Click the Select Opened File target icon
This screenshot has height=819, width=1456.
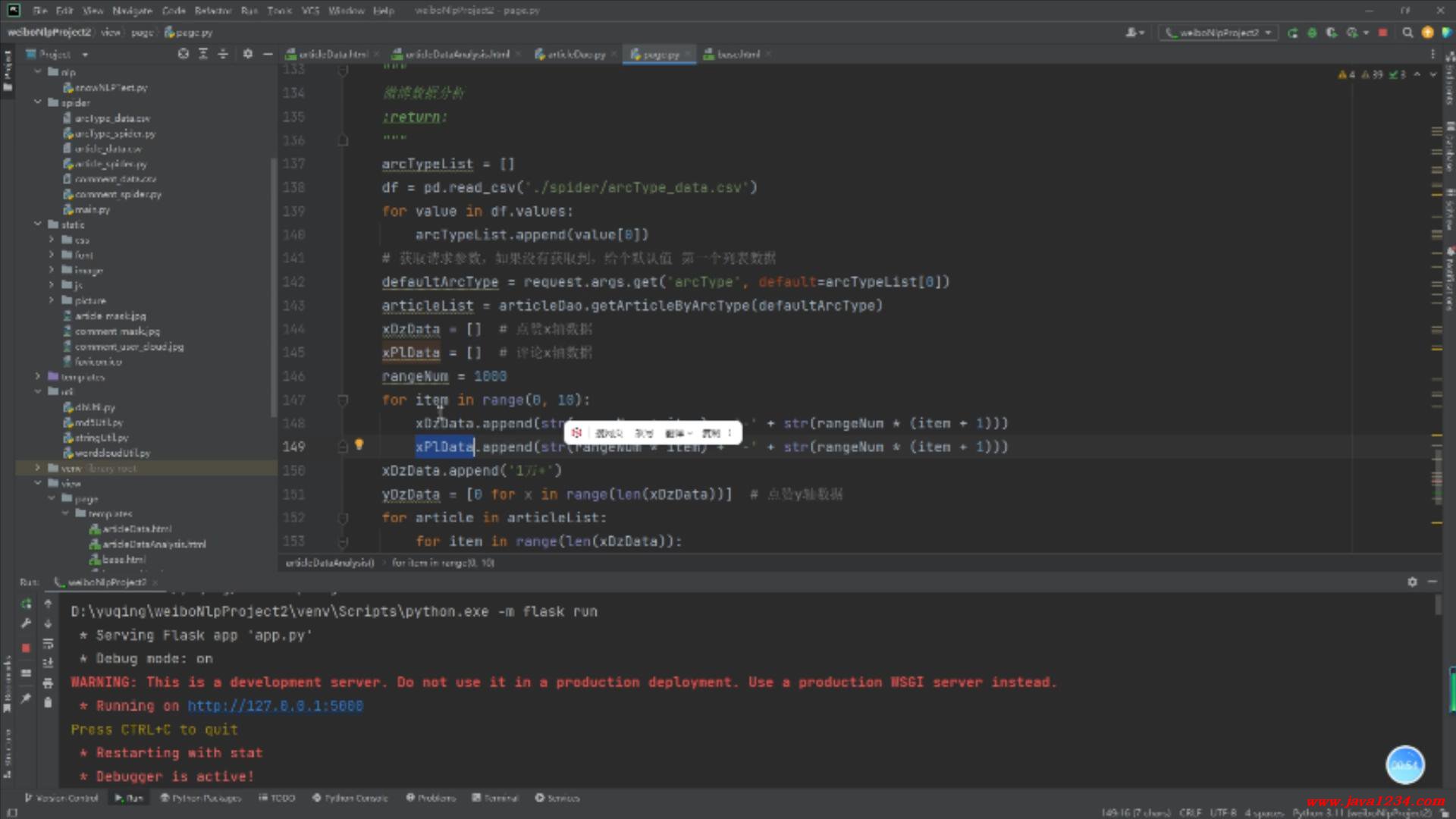coord(184,54)
